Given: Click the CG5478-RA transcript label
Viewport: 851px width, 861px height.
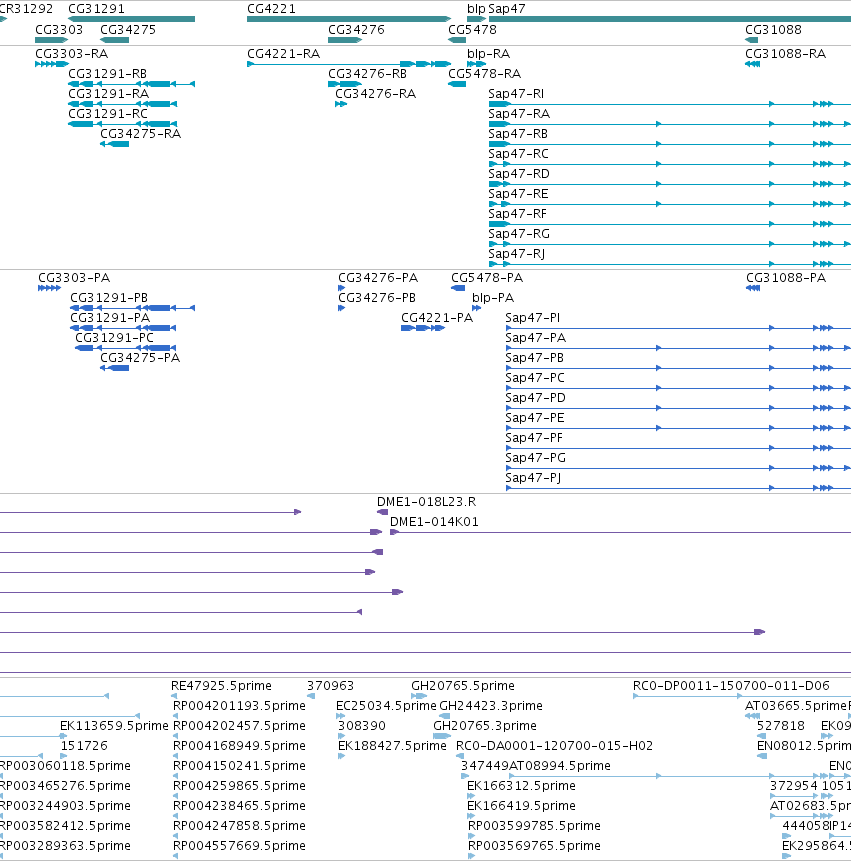Looking at the screenshot, I should pos(484,74).
